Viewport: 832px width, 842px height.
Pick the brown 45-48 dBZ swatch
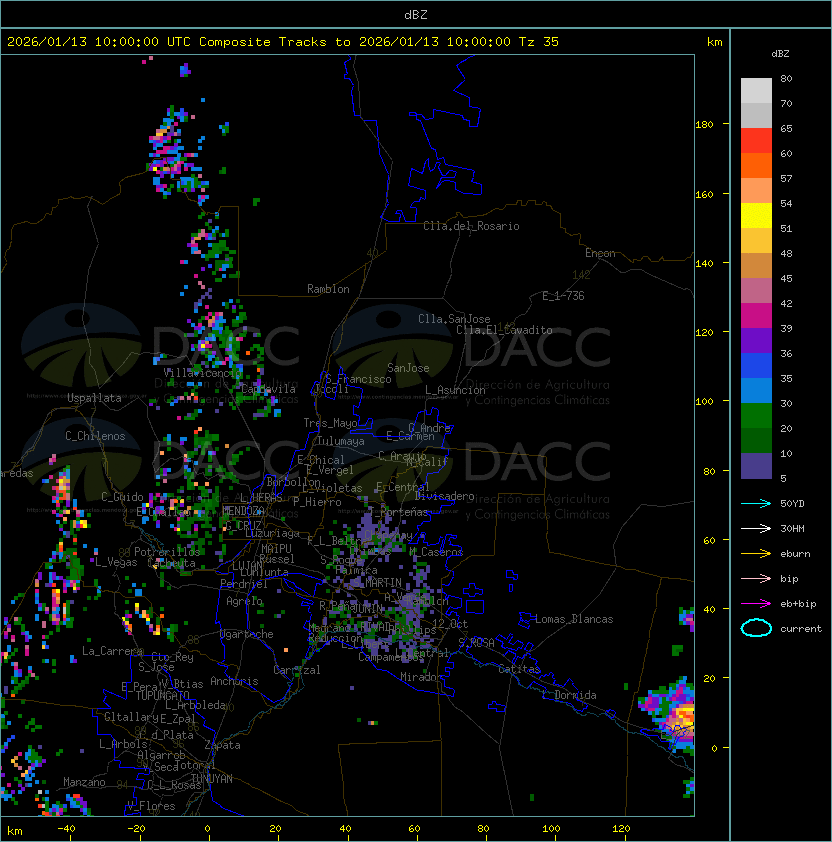(x=756, y=266)
